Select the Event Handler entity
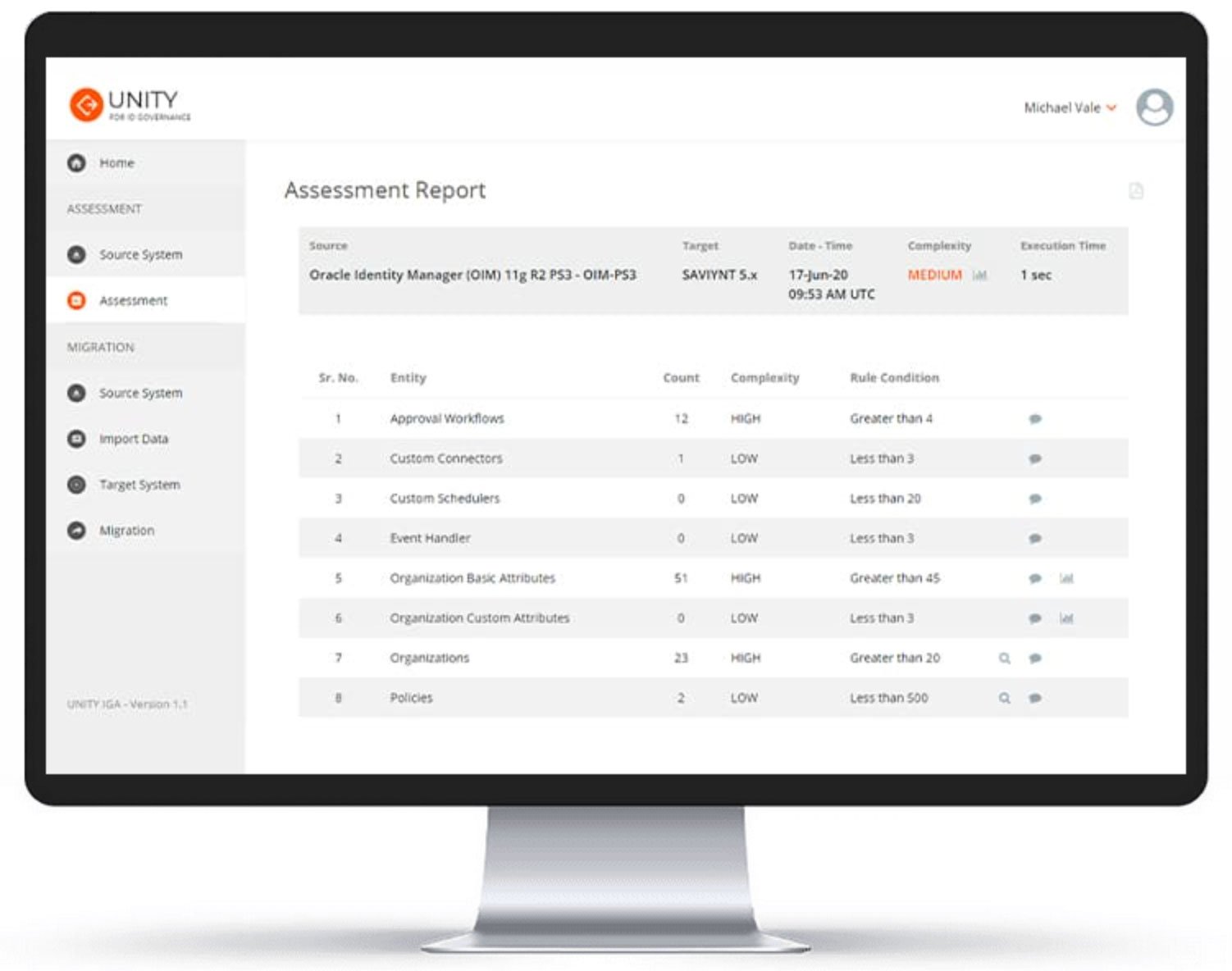Viewport: 1232px width, 971px height. tap(430, 538)
